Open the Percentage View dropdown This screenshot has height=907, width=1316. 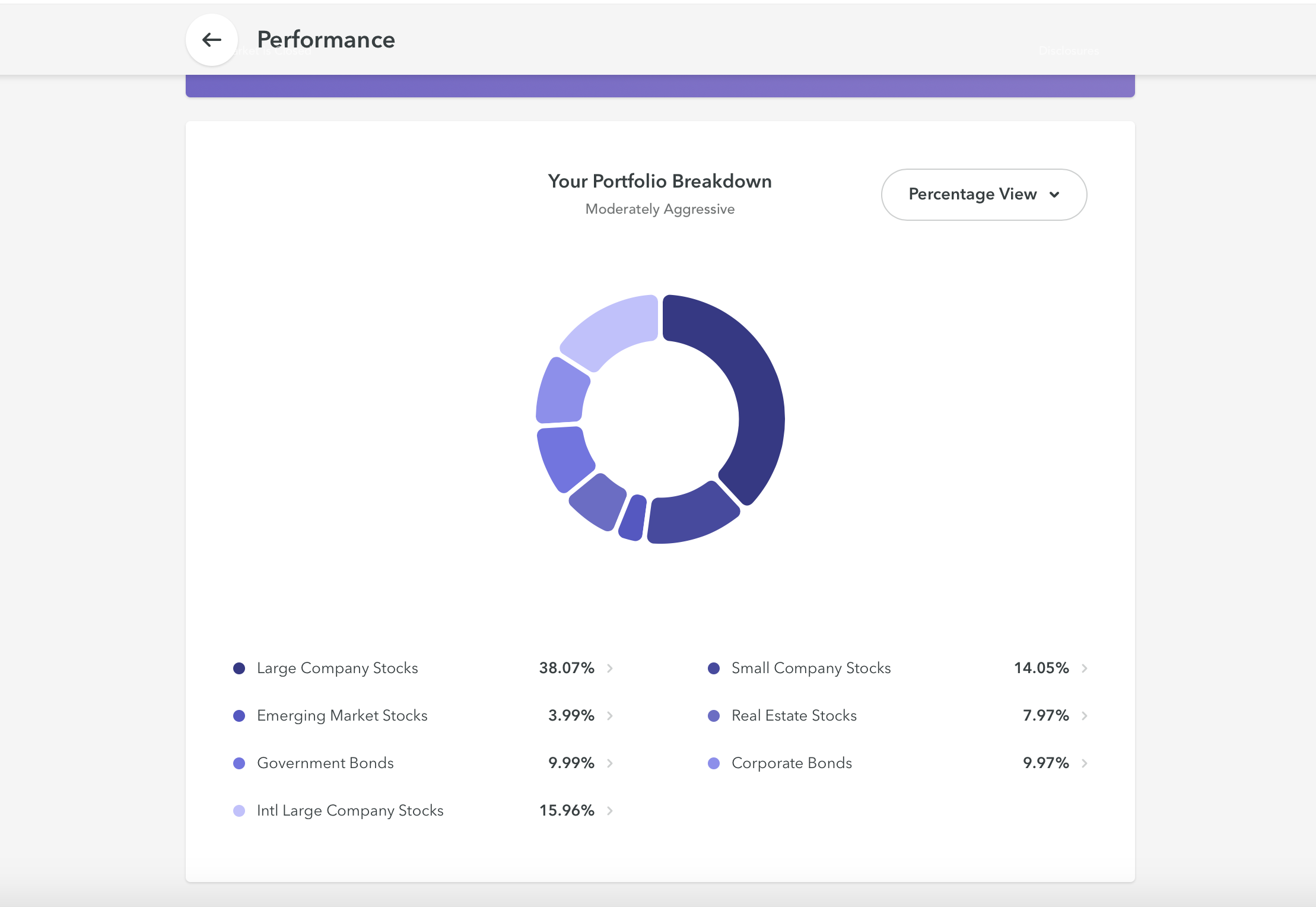[x=984, y=195]
